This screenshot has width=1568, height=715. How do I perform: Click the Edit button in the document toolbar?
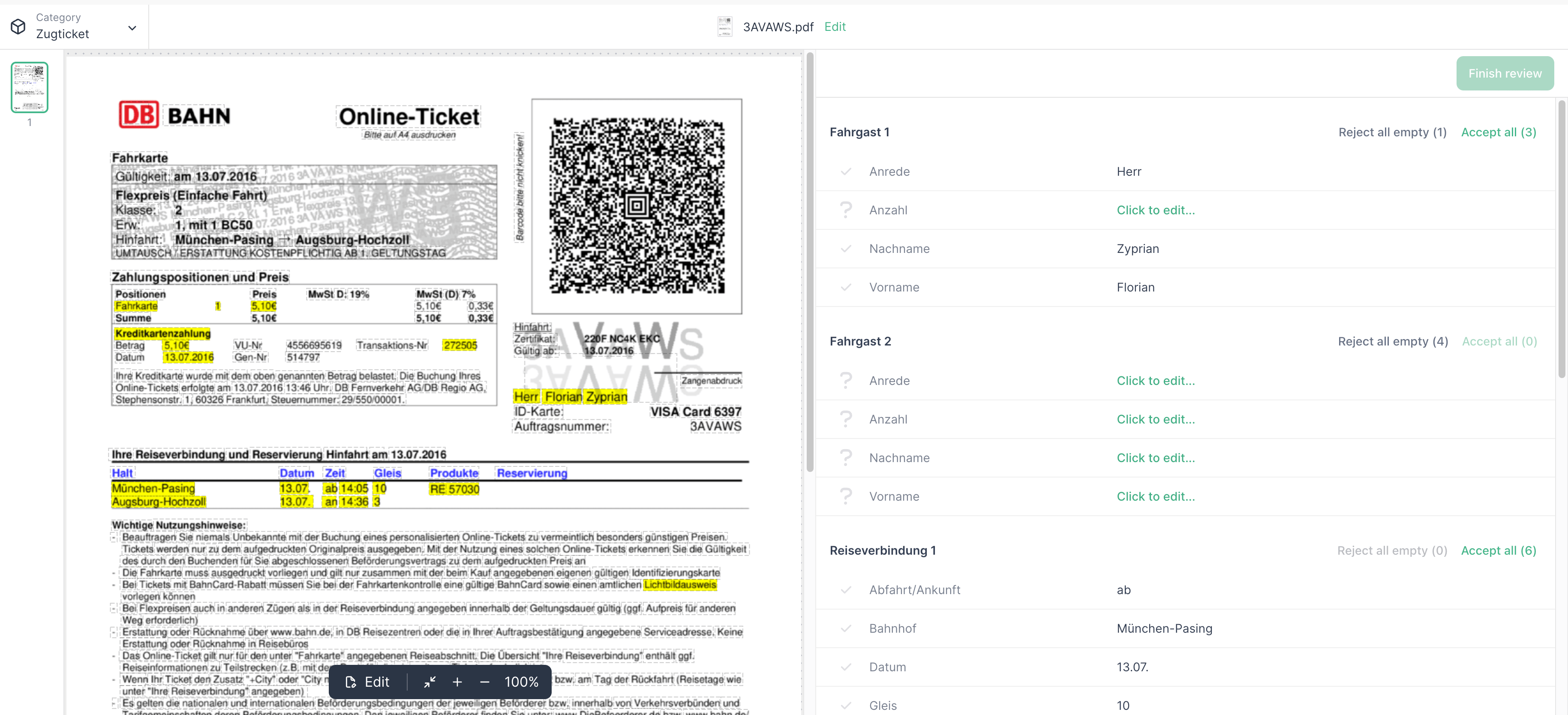pos(368,682)
